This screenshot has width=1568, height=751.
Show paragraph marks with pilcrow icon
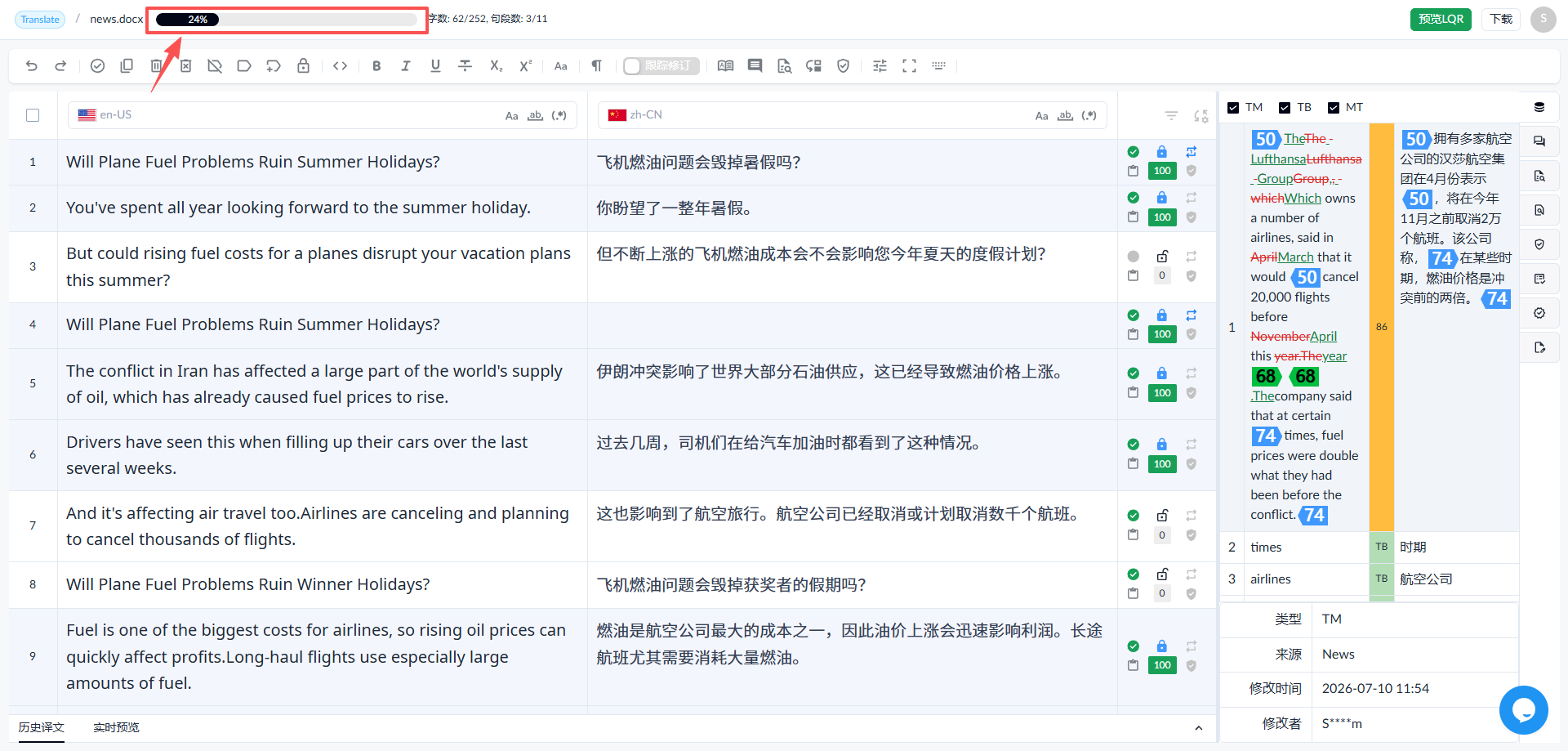click(597, 66)
